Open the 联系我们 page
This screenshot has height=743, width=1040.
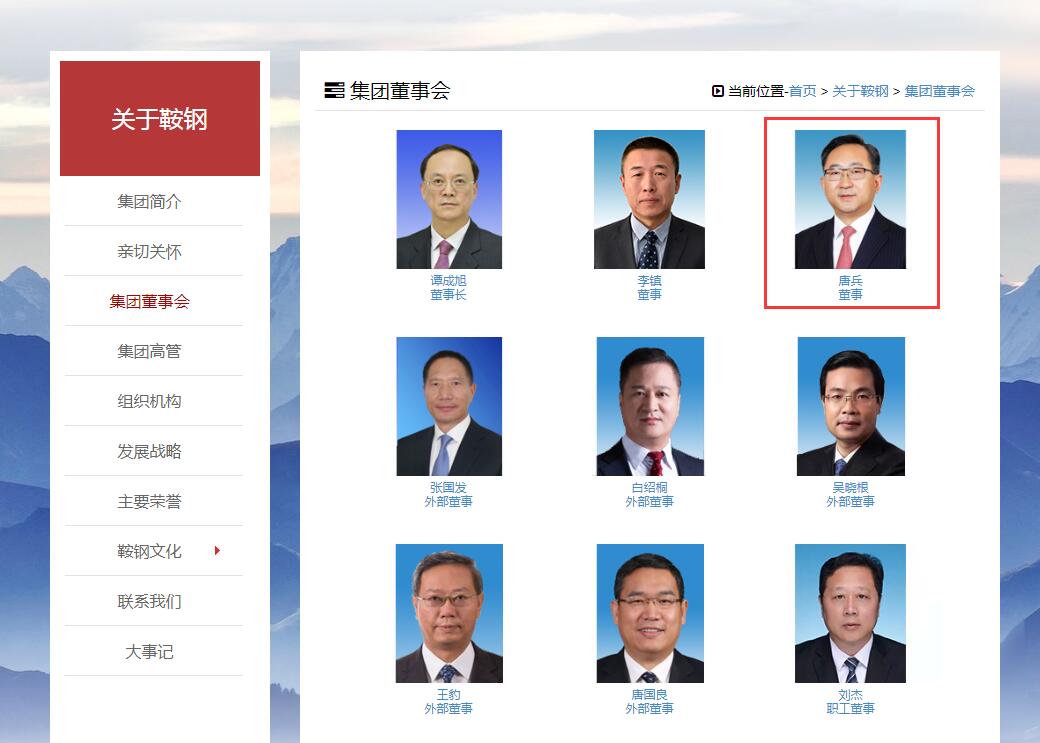coord(149,601)
